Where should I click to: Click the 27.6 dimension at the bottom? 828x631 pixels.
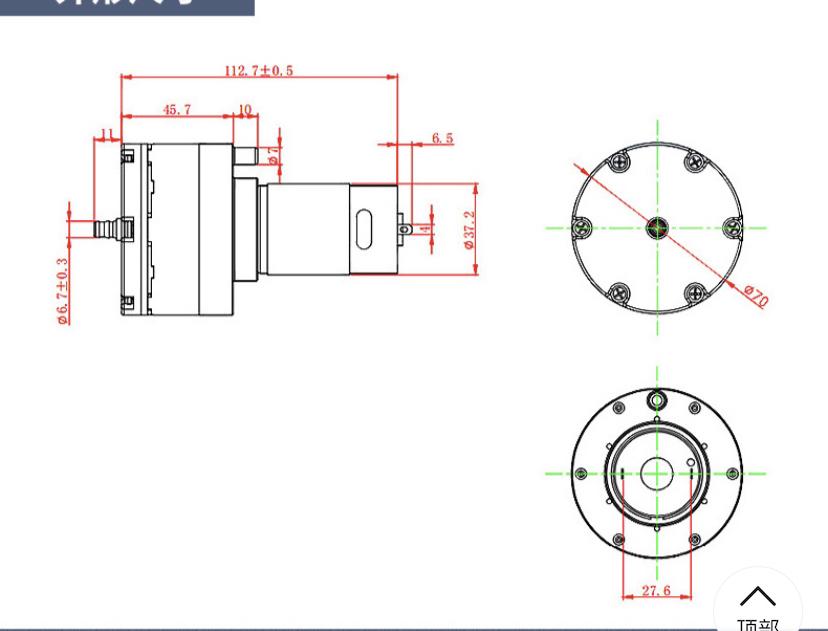pyautogui.click(x=656, y=591)
